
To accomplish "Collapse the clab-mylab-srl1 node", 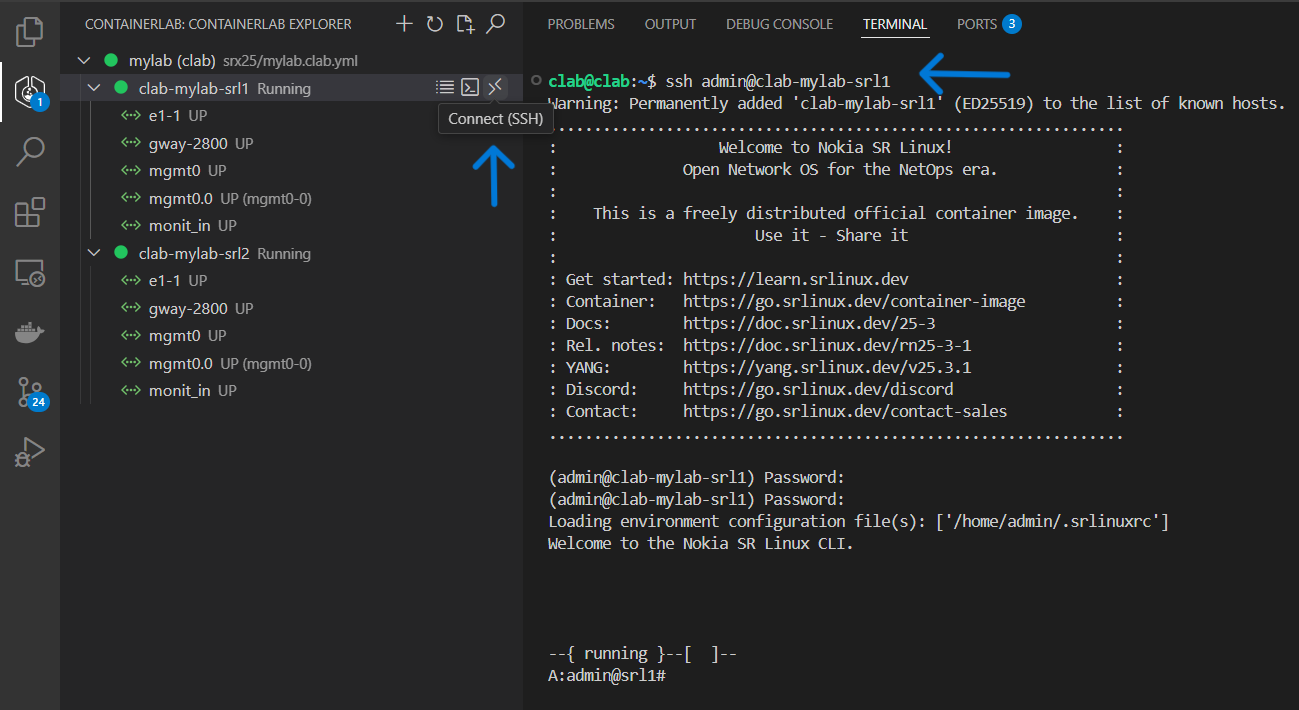I will click(95, 88).
